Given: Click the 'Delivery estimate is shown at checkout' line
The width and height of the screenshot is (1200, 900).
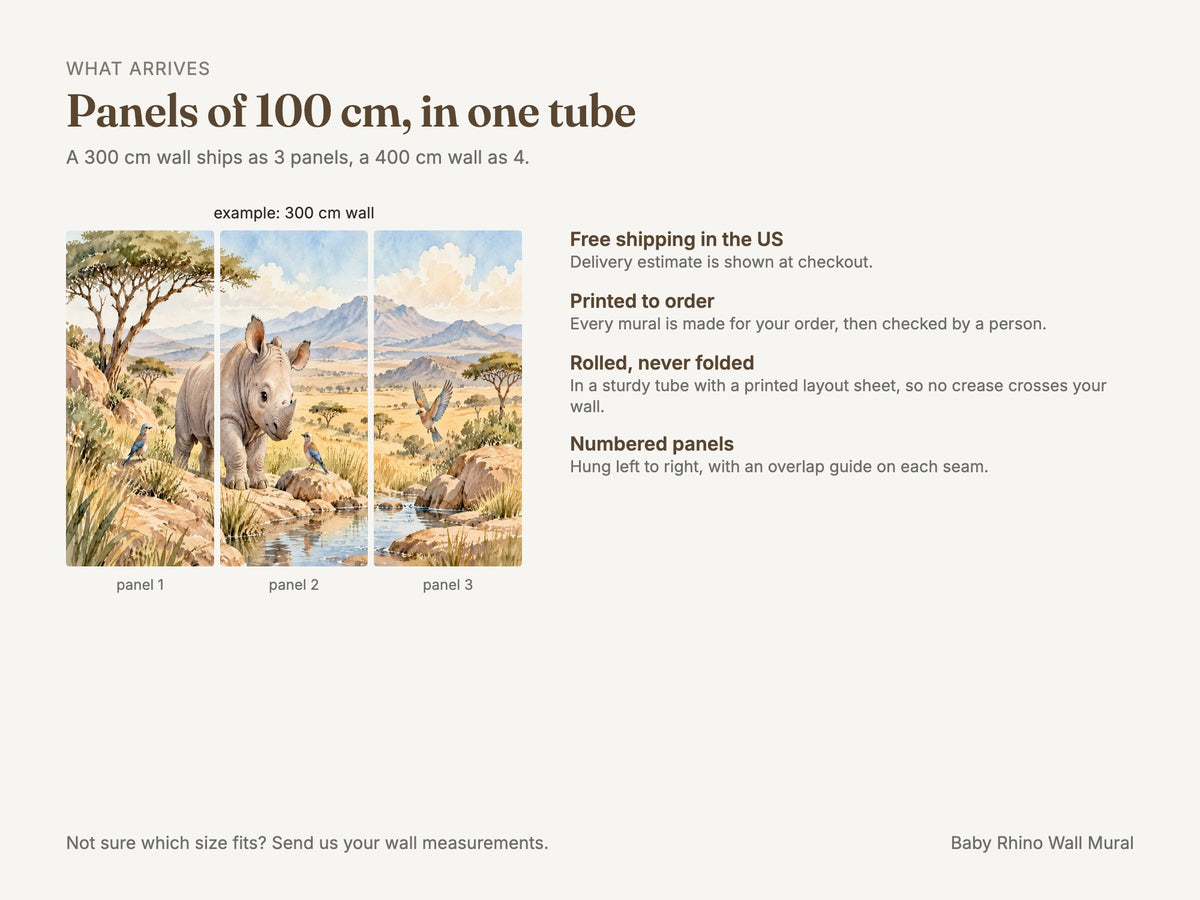Looking at the screenshot, I should [x=721, y=262].
